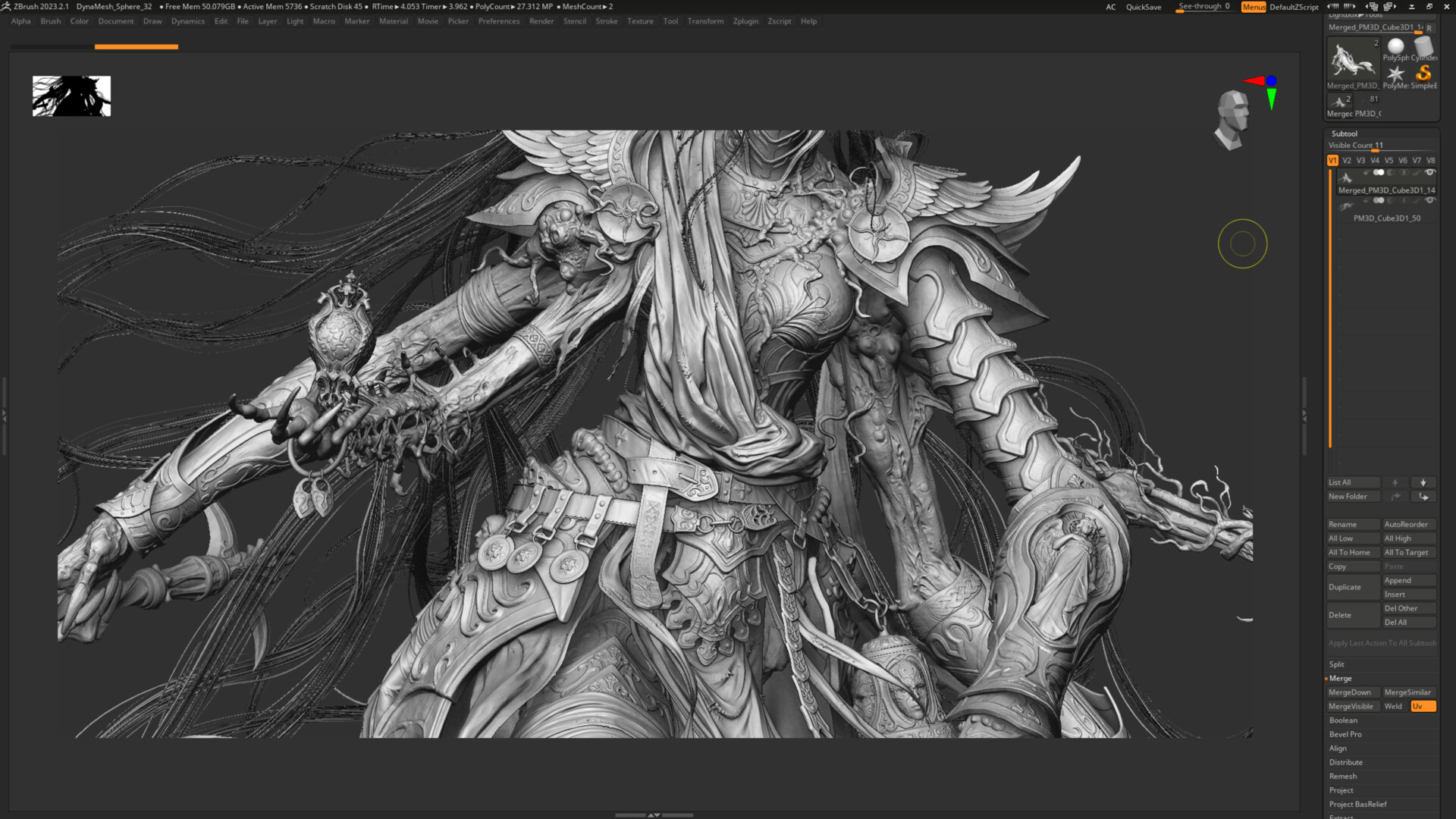The height and width of the screenshot is (819, 1456).
Task: Select the PolySphere tool icon
Action: tap(1395, 47)
